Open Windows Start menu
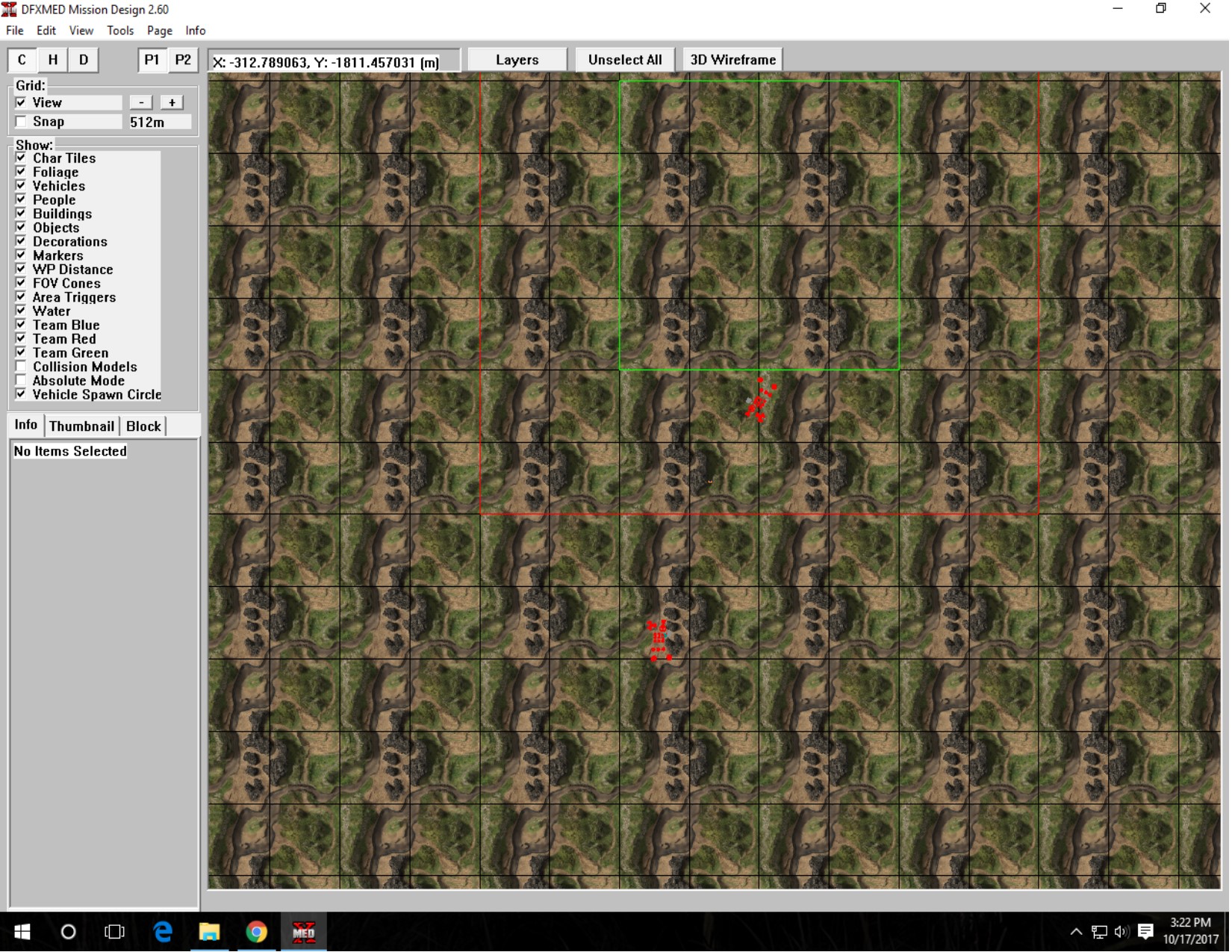 pyautogui.click(x=22, y=933)
